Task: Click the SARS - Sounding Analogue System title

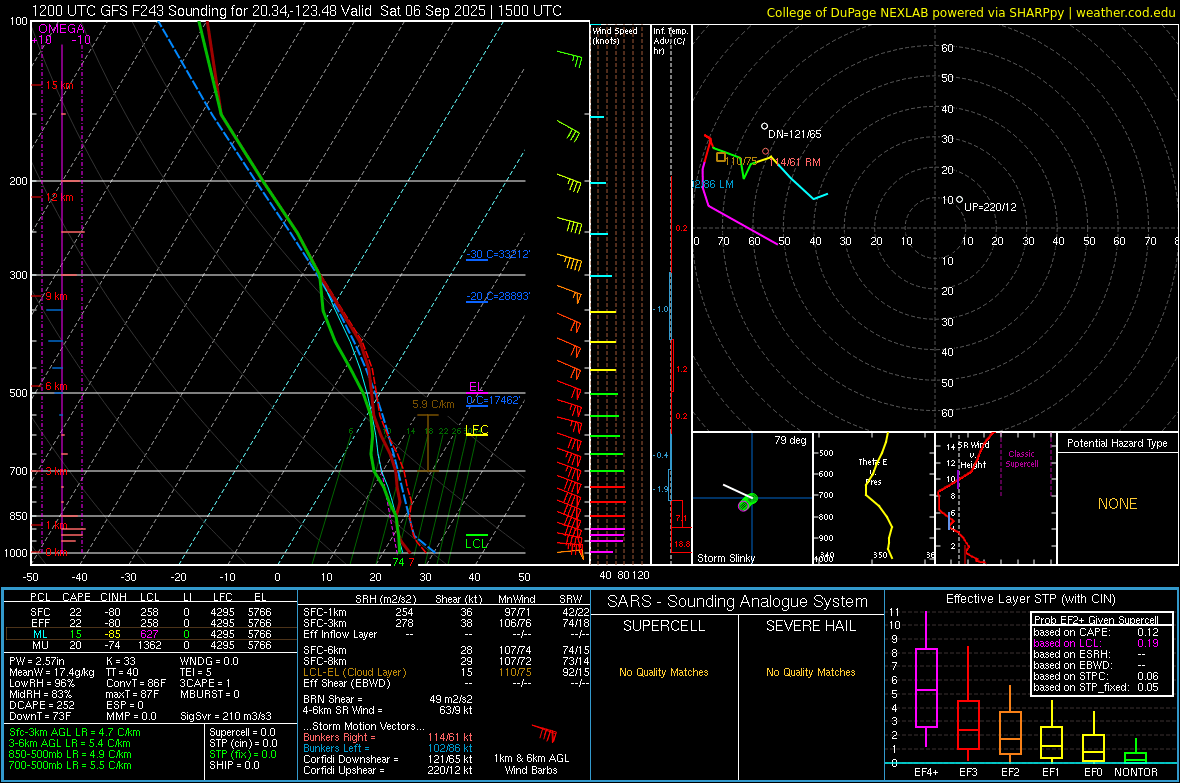Action: point(737,602)
